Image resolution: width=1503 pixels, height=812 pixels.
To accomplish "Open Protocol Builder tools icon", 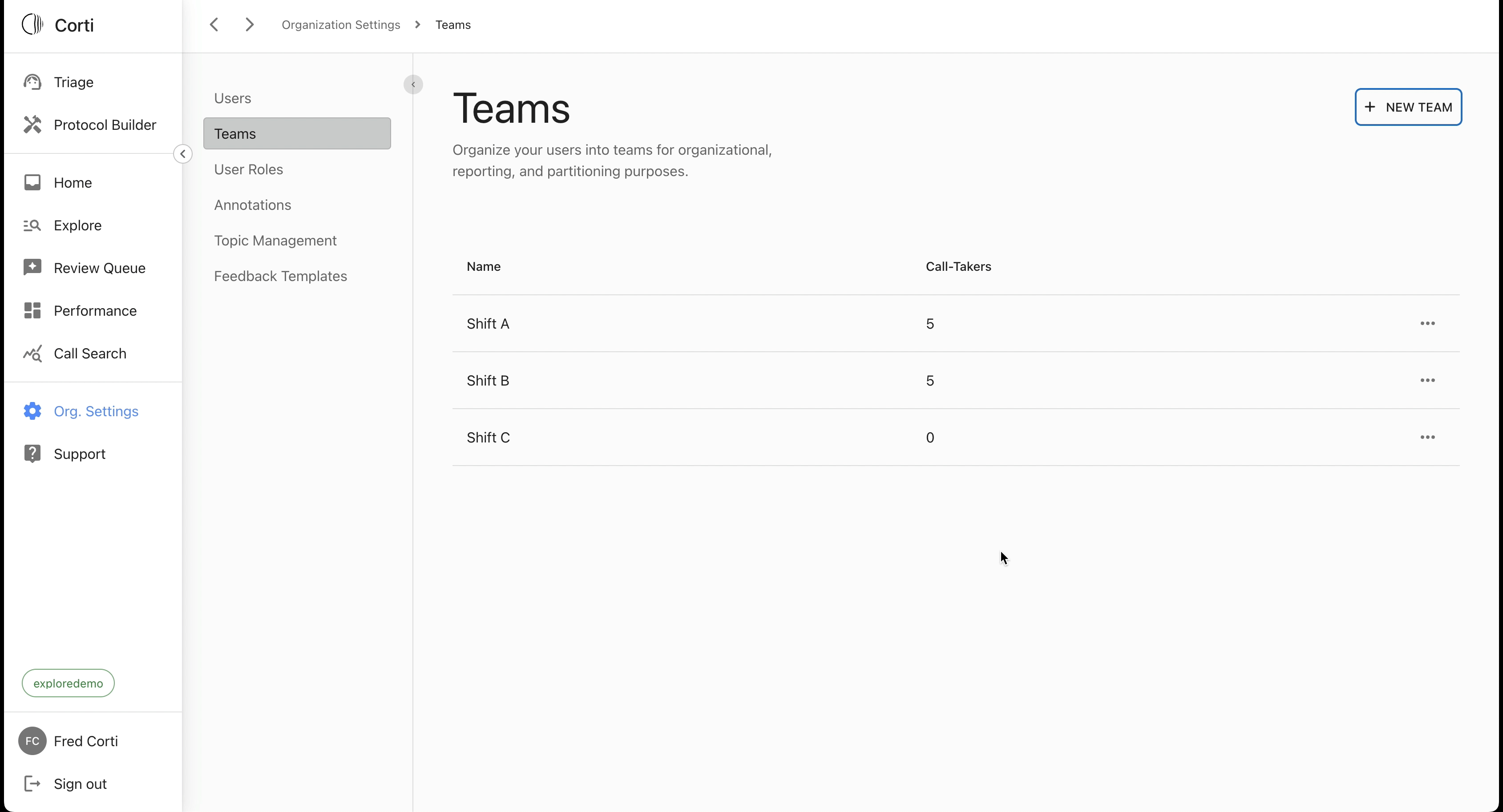I will coord(32,125).
